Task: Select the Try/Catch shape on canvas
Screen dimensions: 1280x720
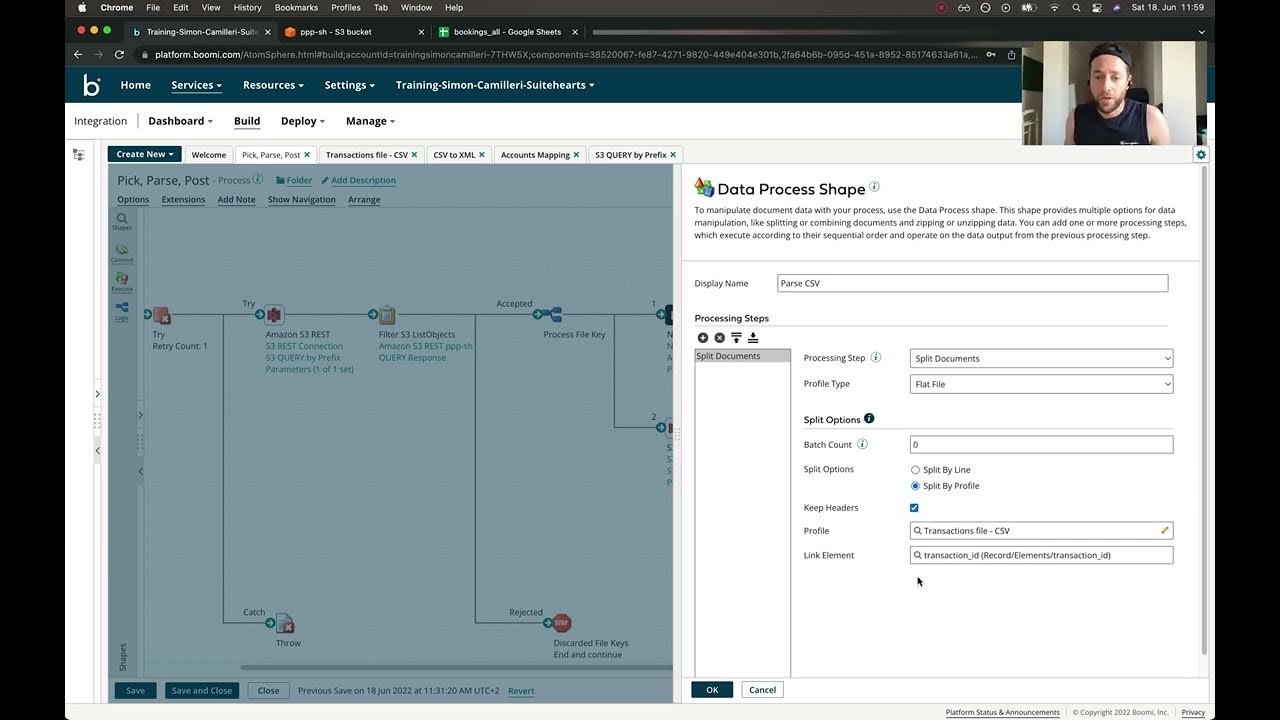Action: pos(161,315)
